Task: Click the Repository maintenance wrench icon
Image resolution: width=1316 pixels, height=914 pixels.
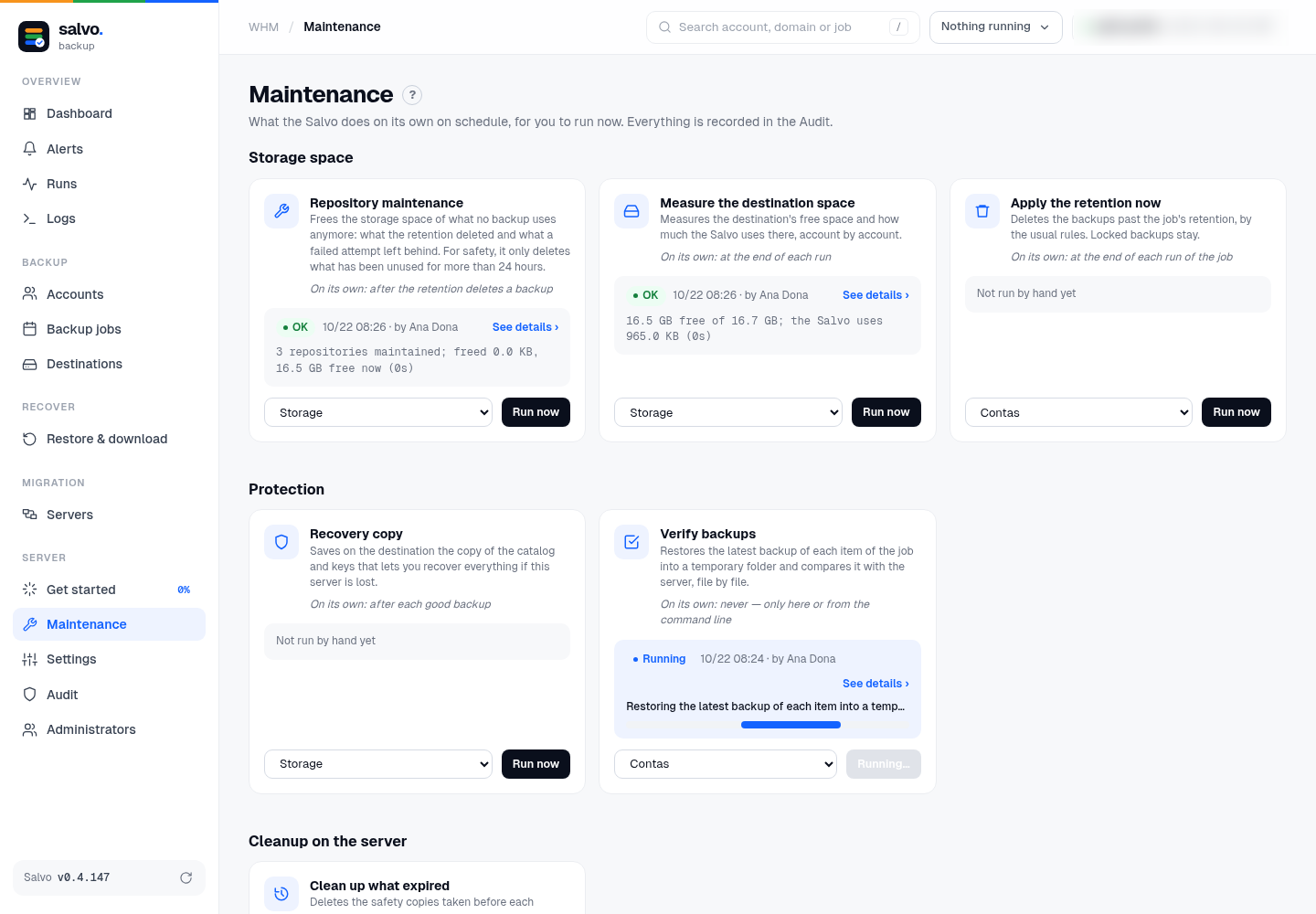Action: tap(281, 211)
